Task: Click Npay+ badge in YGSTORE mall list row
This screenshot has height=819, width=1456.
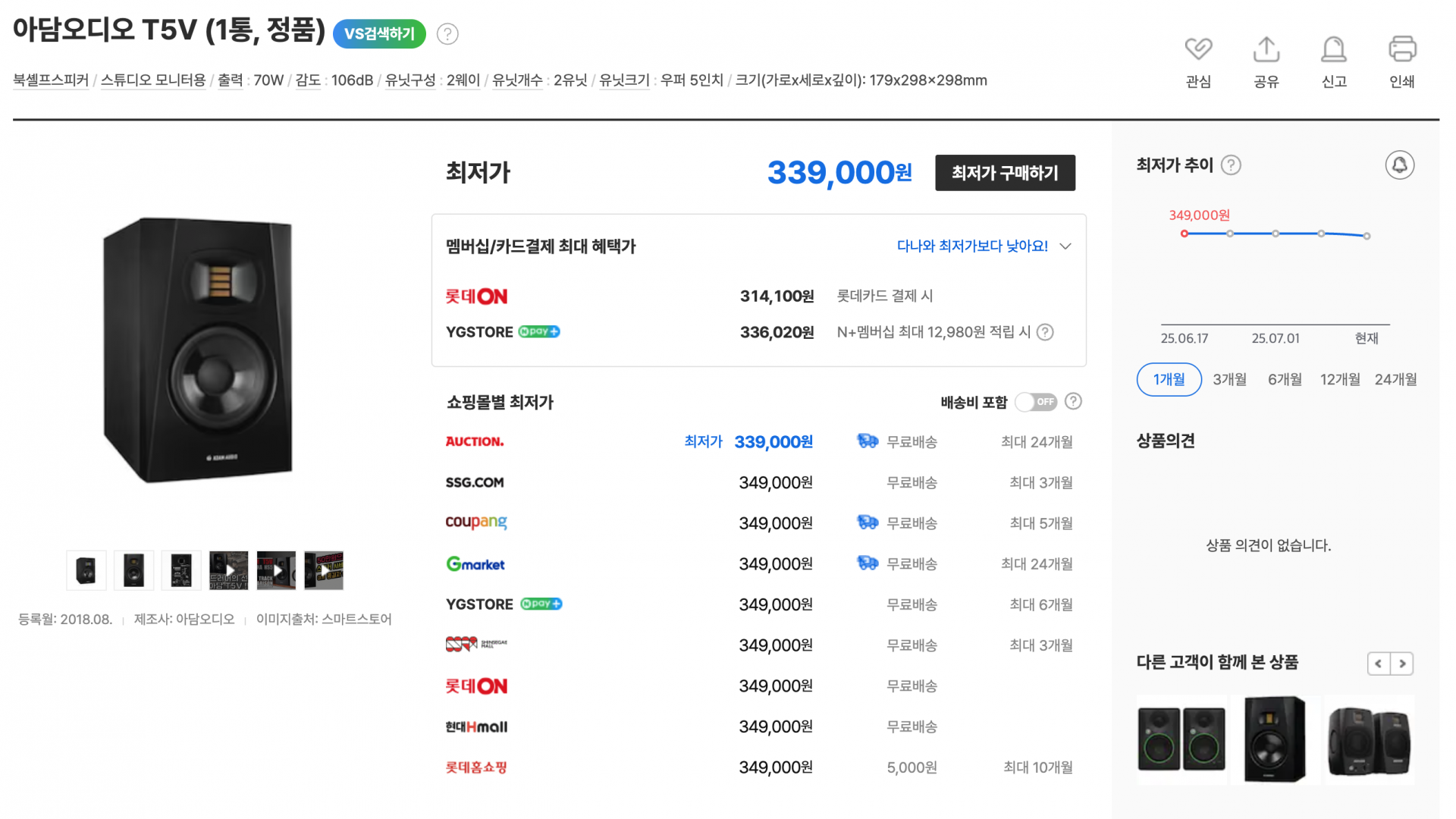Action: pyautogui.click(x=541, y=604)
